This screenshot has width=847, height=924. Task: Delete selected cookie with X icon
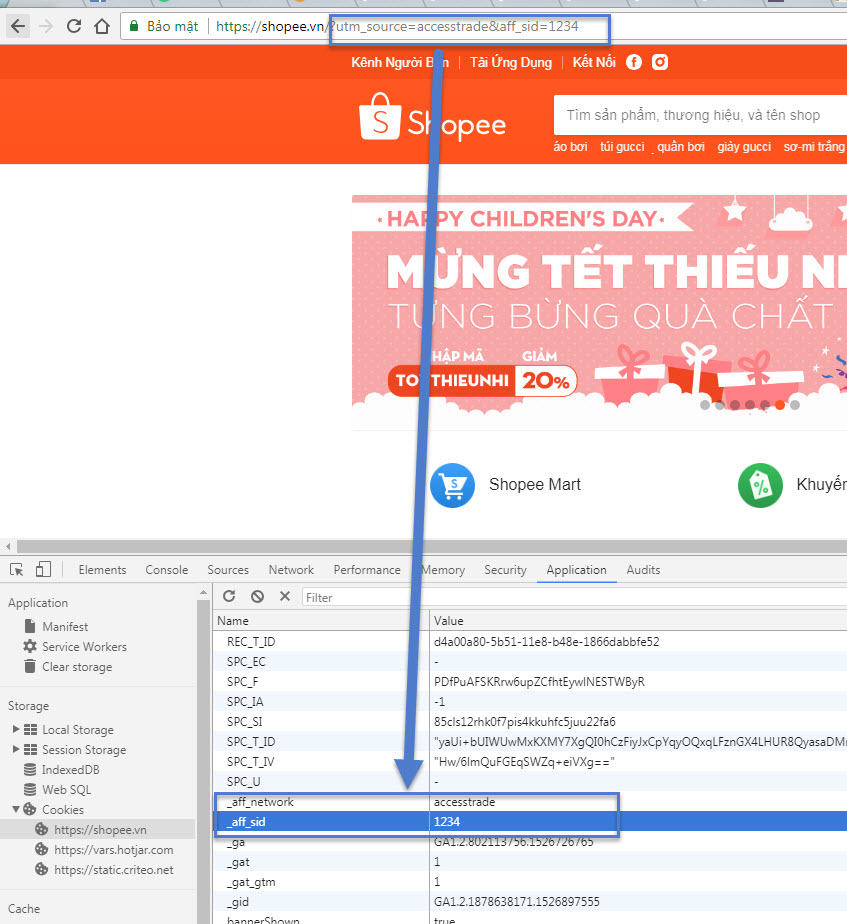285,596
